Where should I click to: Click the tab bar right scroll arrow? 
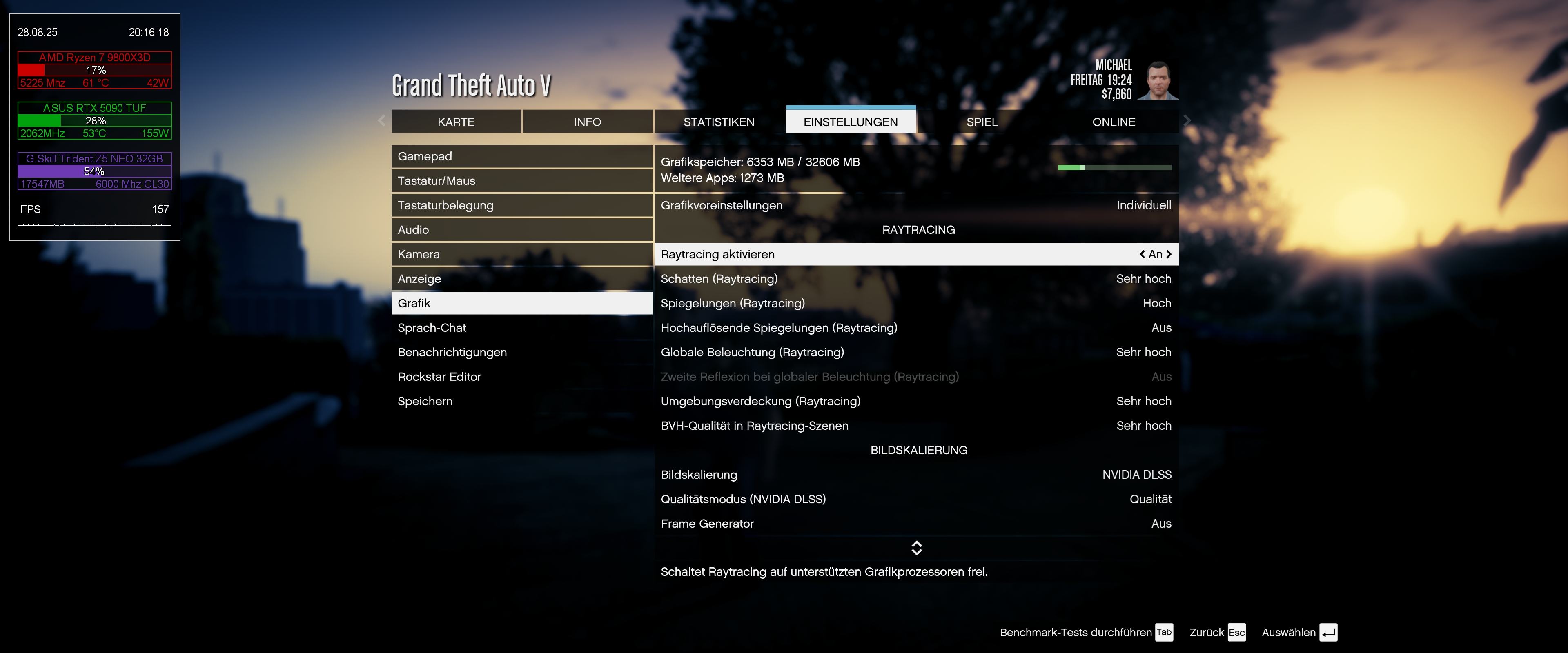click(x=1187, y=120)
